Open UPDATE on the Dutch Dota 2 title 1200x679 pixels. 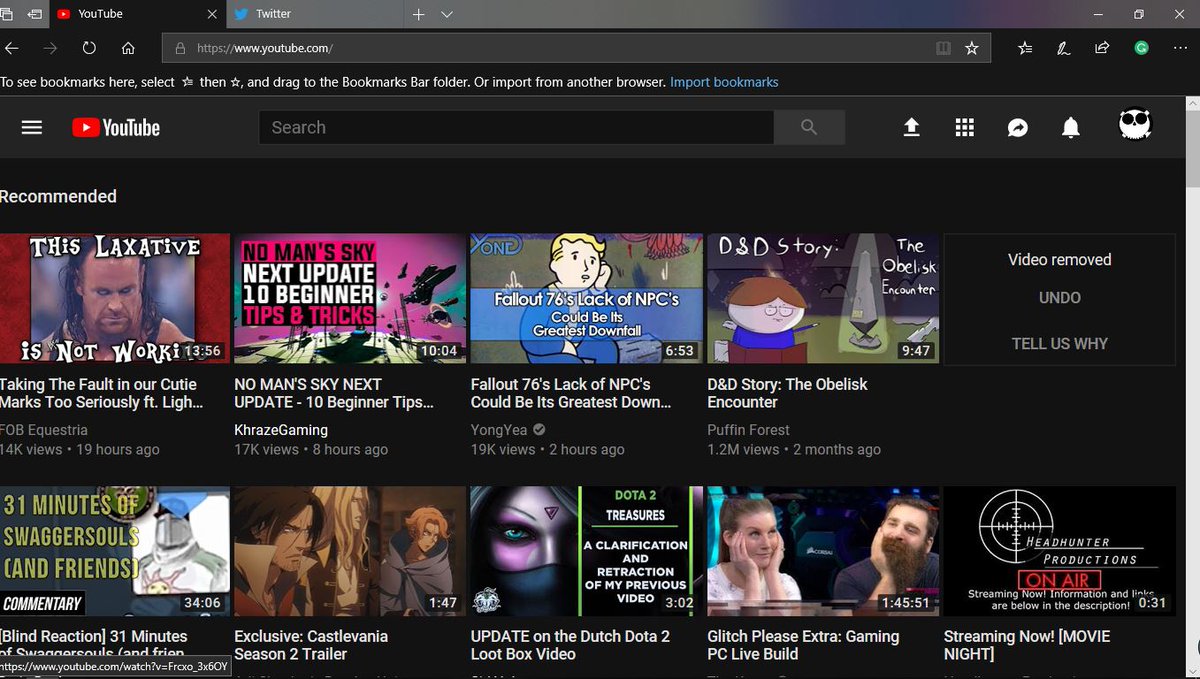click(x=570, y=645)
